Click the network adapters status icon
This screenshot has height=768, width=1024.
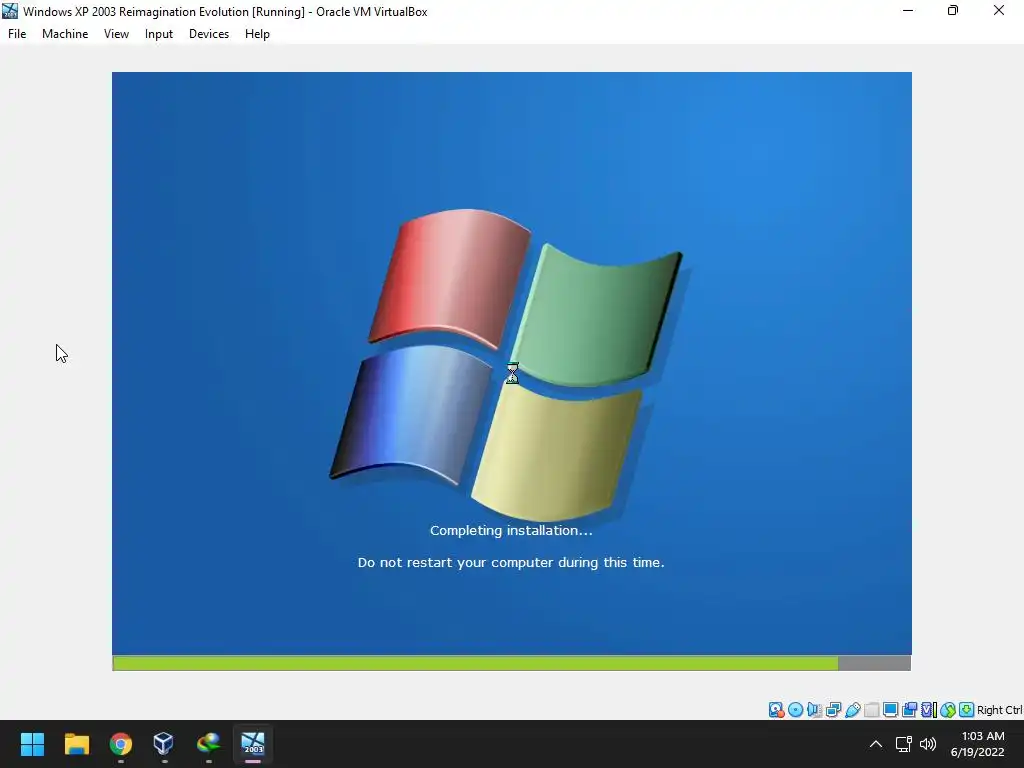point(833,710)
